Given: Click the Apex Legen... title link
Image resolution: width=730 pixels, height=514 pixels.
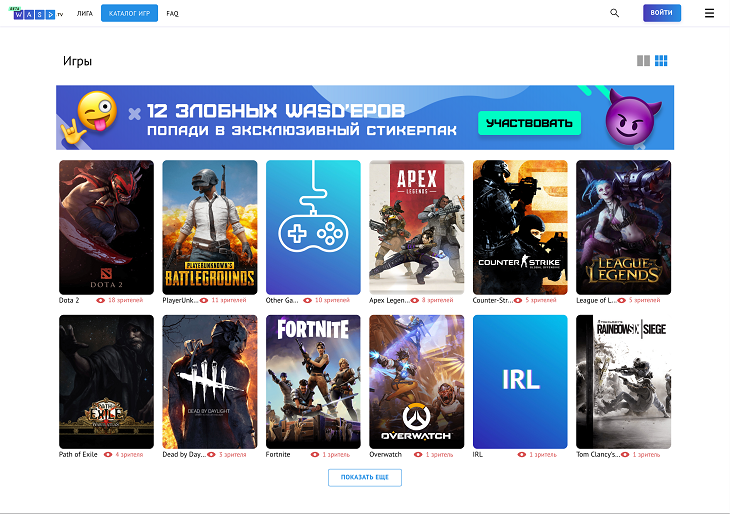Looking at the screenshot, I should click(389, 300).
